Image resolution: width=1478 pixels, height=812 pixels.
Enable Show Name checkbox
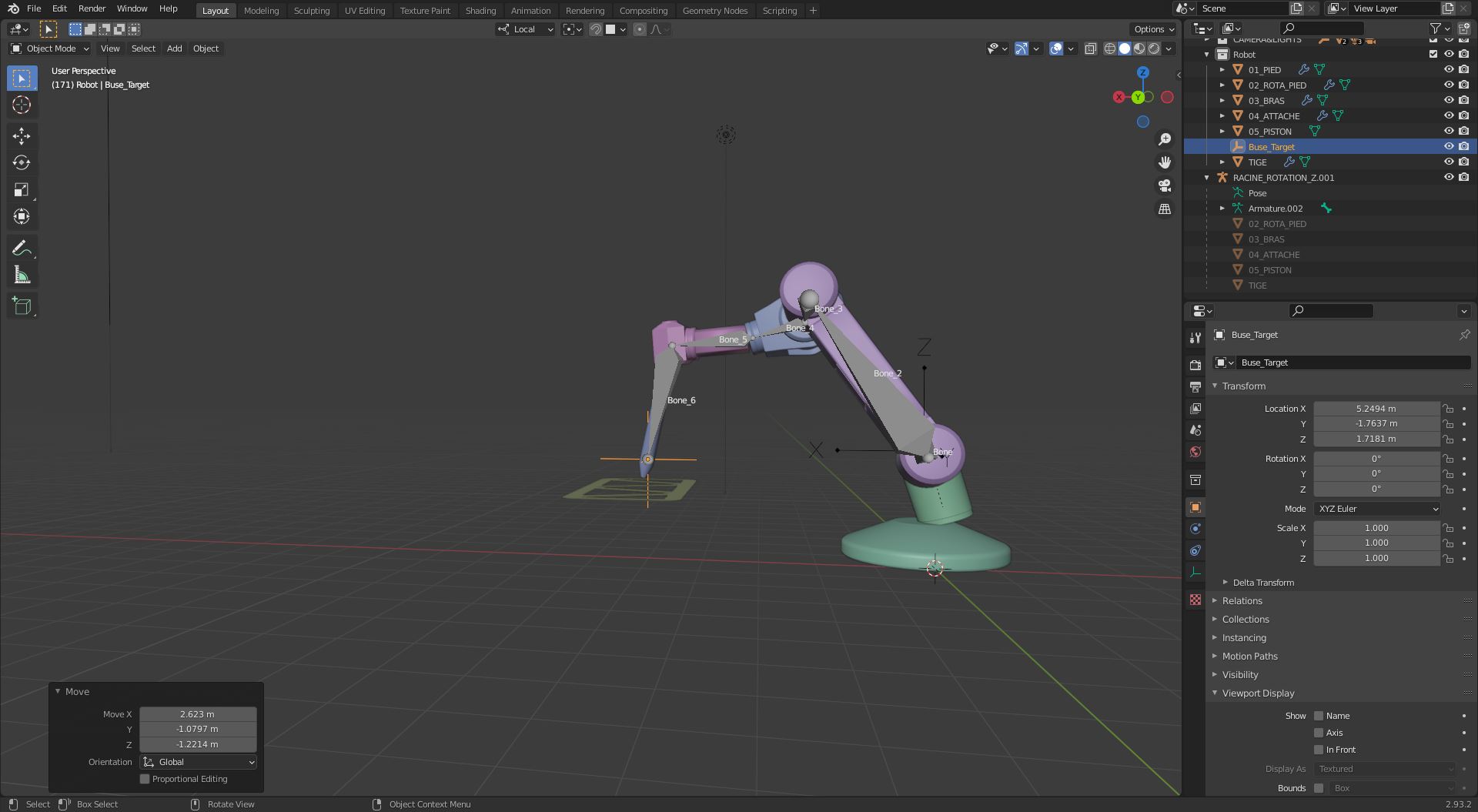[x=1319, y=716]
